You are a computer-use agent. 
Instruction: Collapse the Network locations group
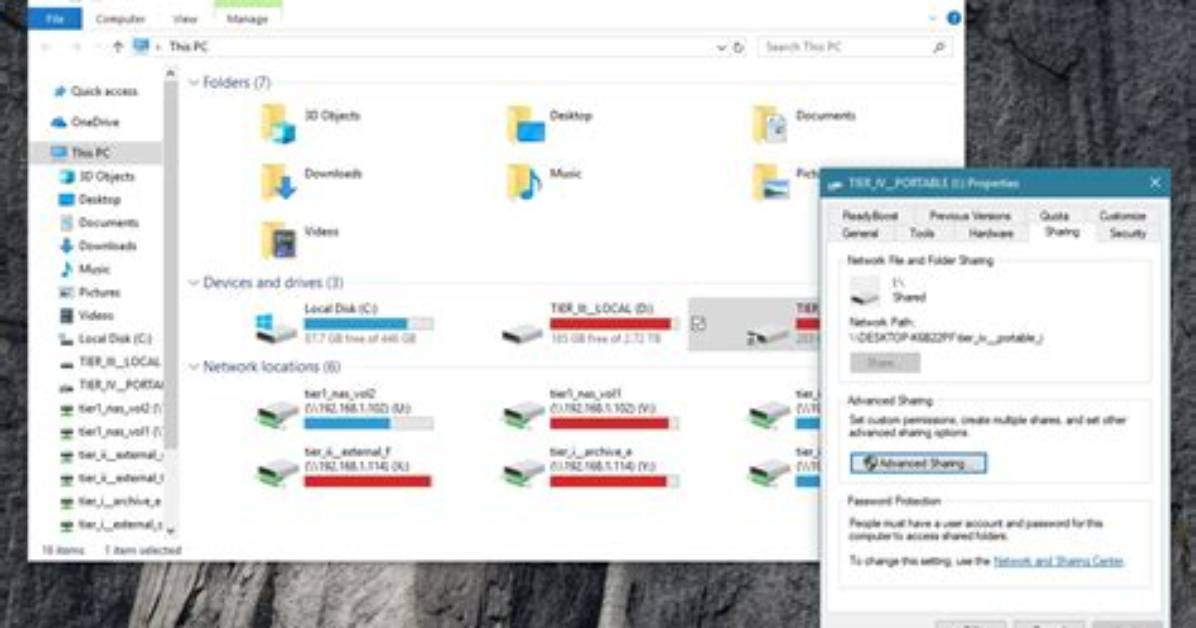194,367
